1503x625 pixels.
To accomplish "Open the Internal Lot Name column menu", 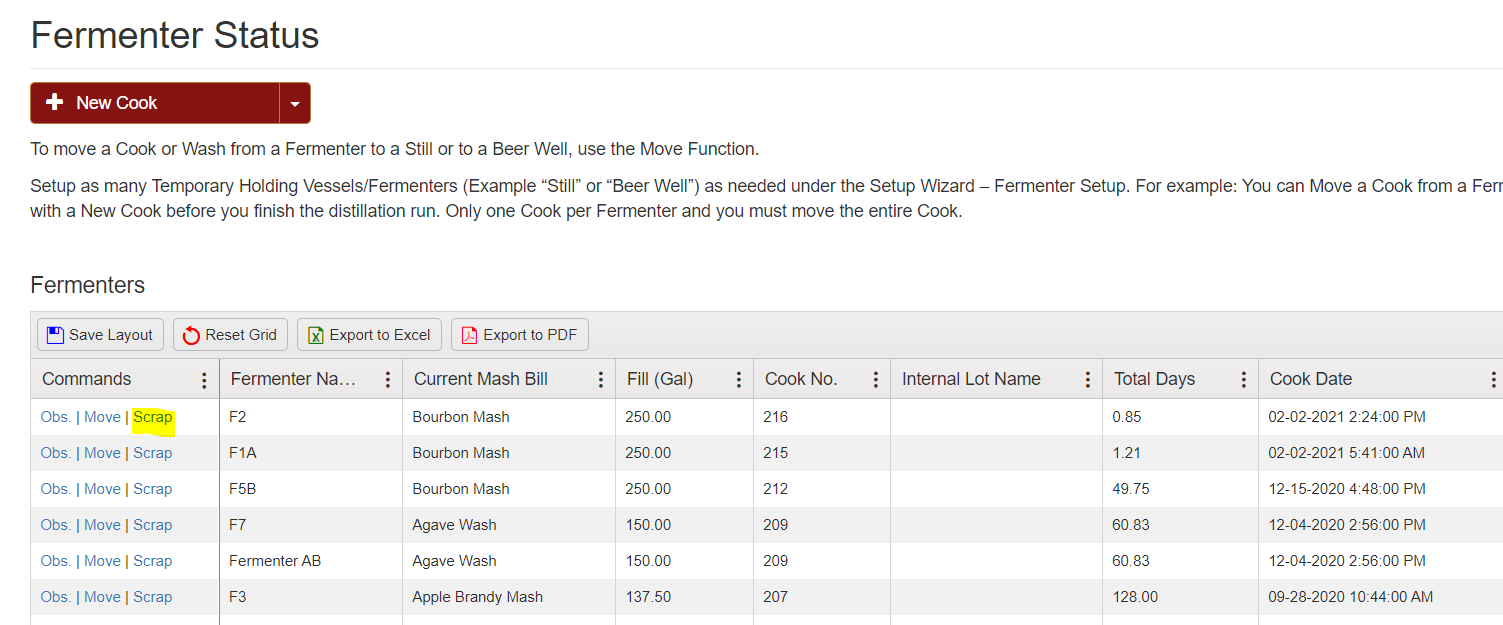I will click(x=1088, y=380).
